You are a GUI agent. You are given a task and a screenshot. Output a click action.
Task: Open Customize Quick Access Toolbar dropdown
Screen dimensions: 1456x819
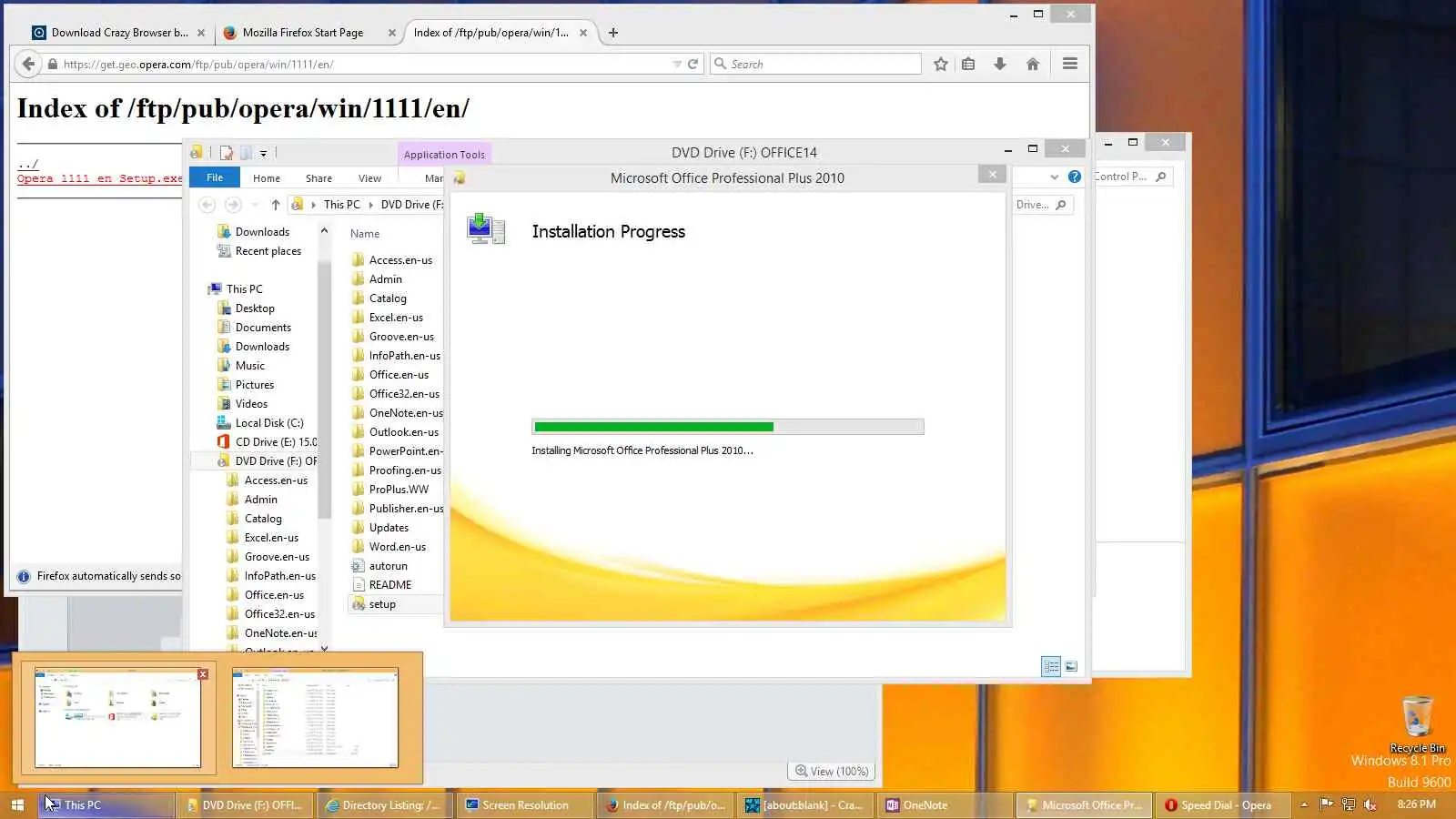[x=263, y=154]
